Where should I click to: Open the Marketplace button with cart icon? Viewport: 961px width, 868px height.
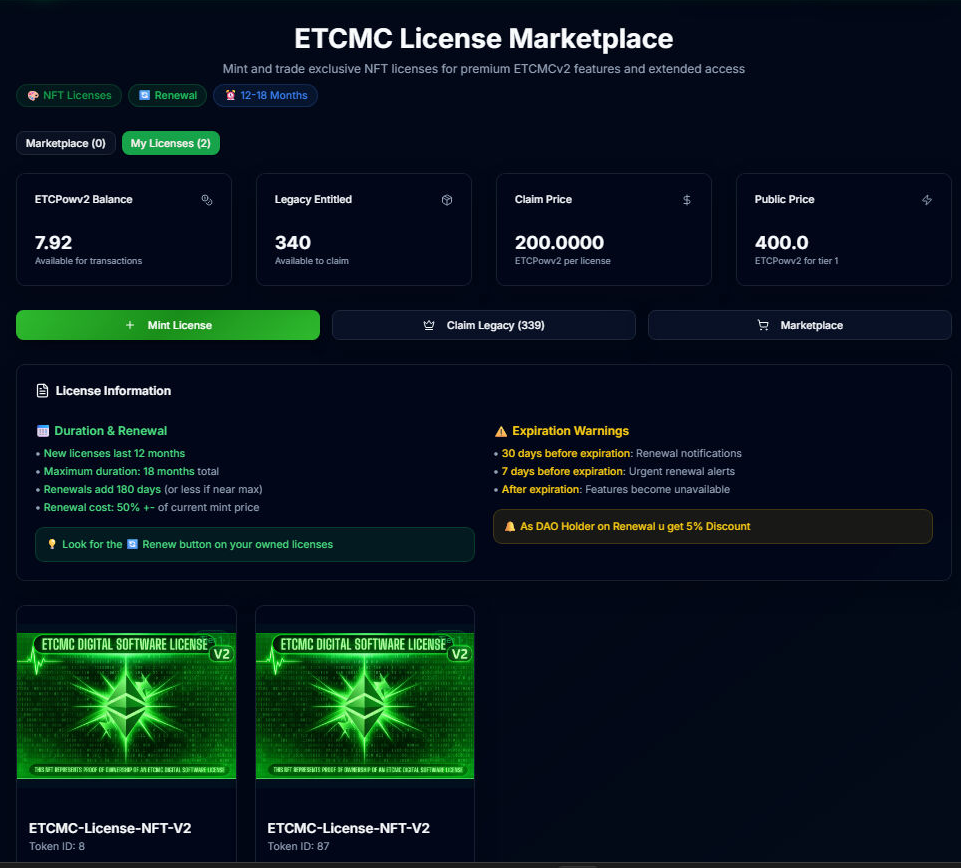click(800, 325)
